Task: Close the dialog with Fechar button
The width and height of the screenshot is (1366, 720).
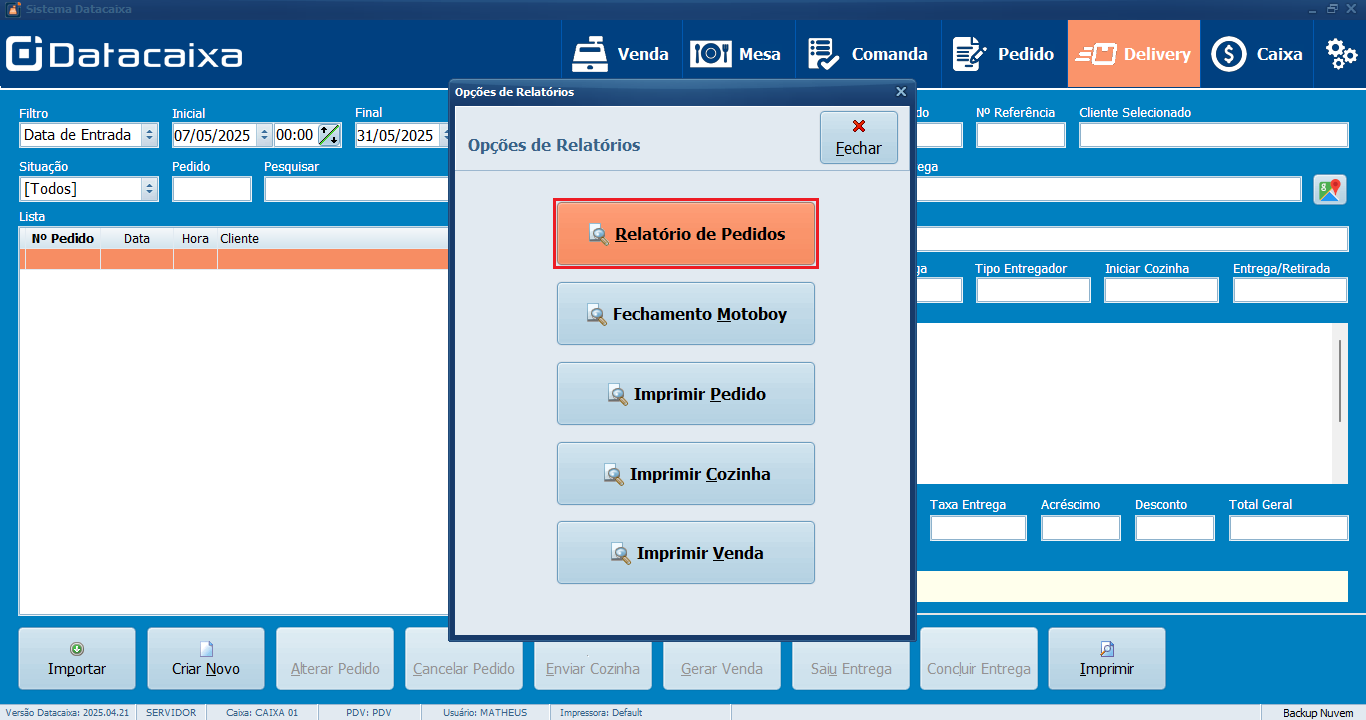Action: click(x=858, y=138)
